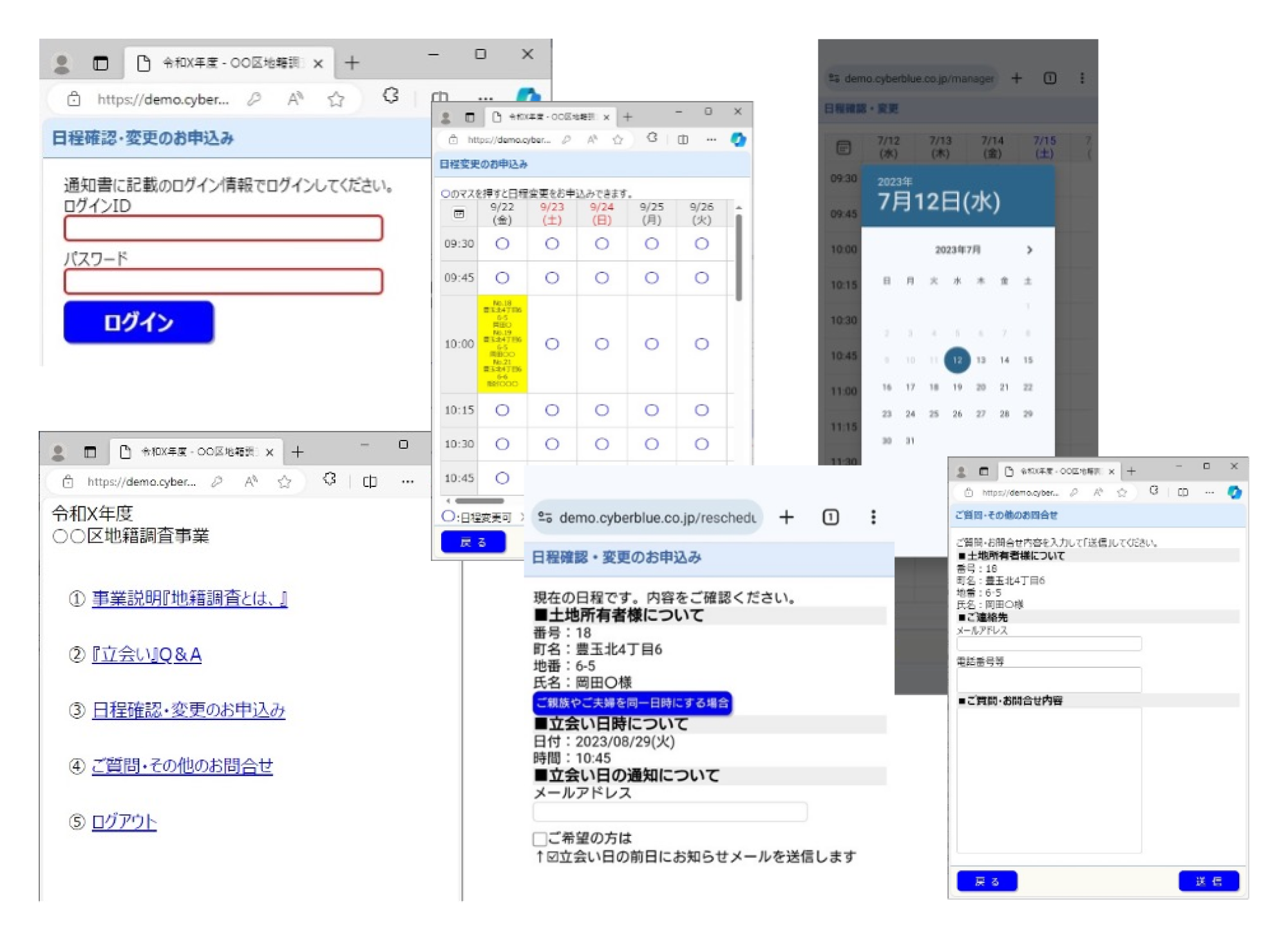Viewport: 1288px width, 941px height.
Task: Select day 28 in July calendar
Action: click(x=1004, y=413)
